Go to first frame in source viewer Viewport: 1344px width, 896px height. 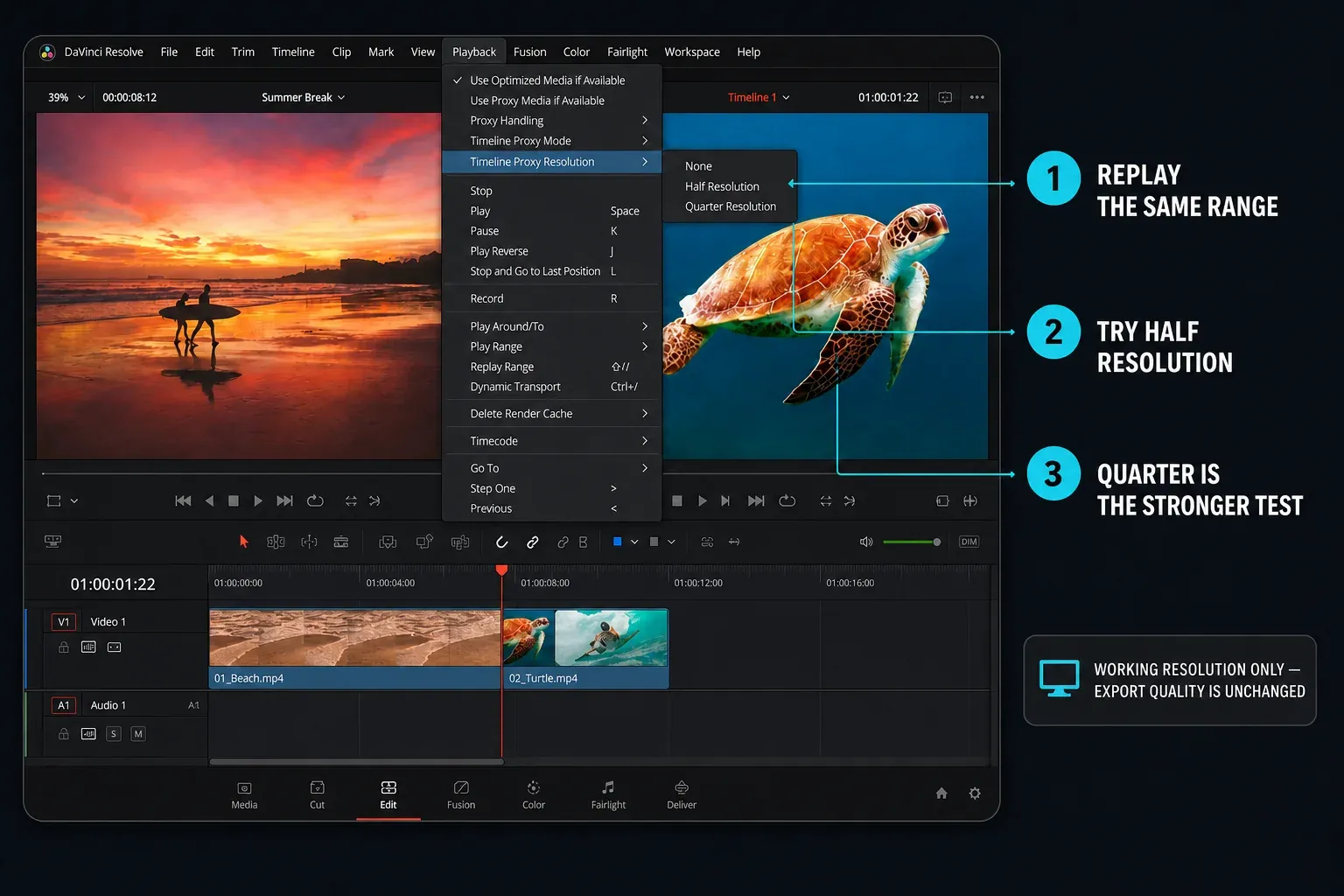pos(183,500)
